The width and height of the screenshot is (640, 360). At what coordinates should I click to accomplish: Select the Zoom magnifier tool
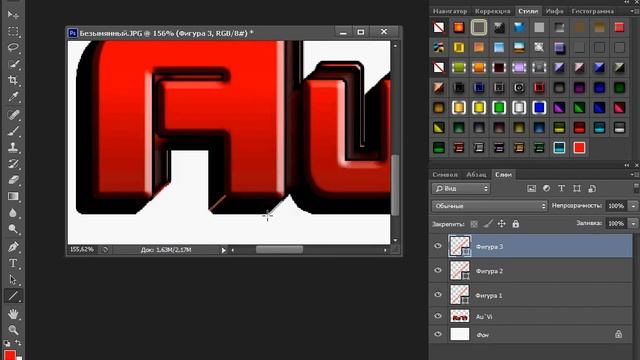[x=13, y=330]
